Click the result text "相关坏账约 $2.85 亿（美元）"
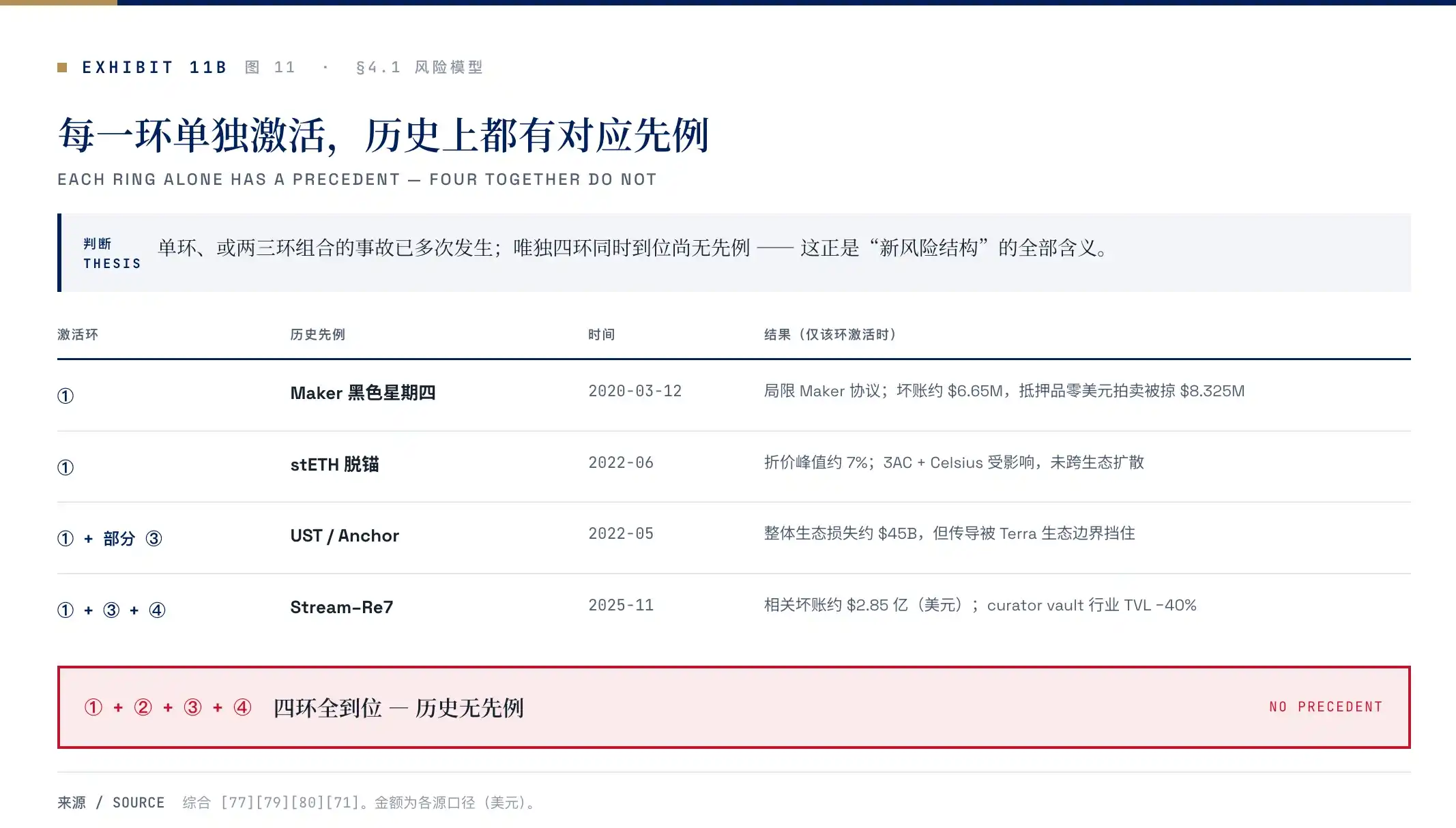Viewport: 1456px width, 828px height. (980, 605)
